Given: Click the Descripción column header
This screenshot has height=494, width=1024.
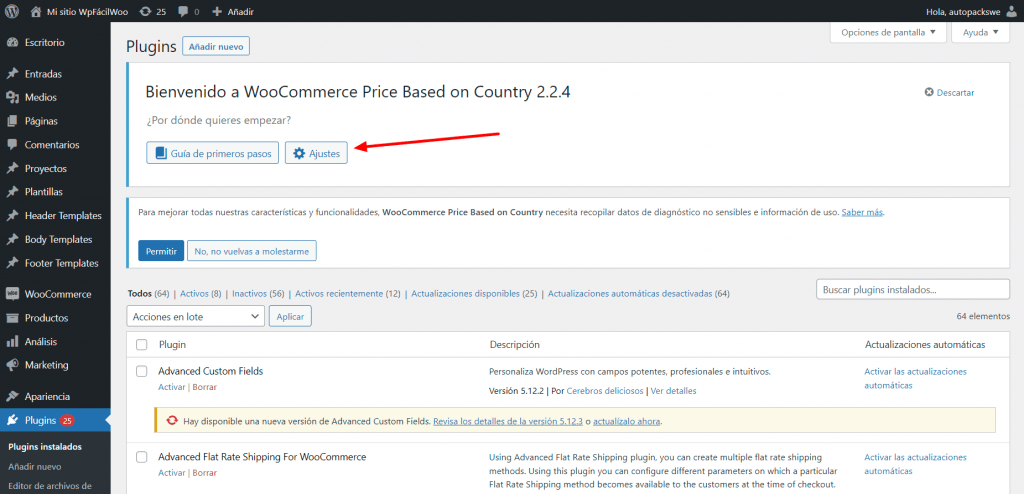Looking at the screenshot, I should point(515,344).
